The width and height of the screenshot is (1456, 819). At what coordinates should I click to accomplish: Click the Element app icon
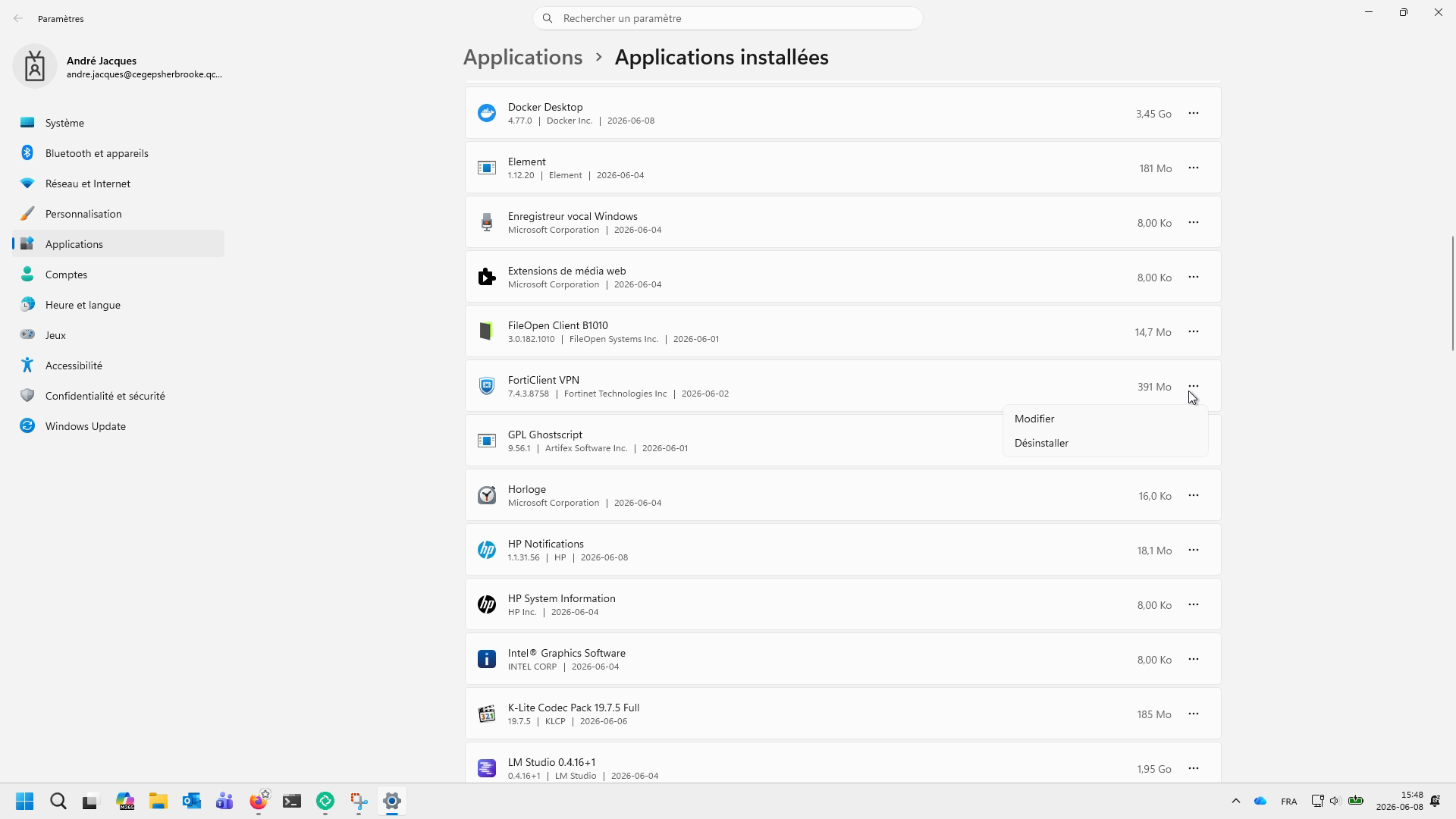click(x=487, y=168)
